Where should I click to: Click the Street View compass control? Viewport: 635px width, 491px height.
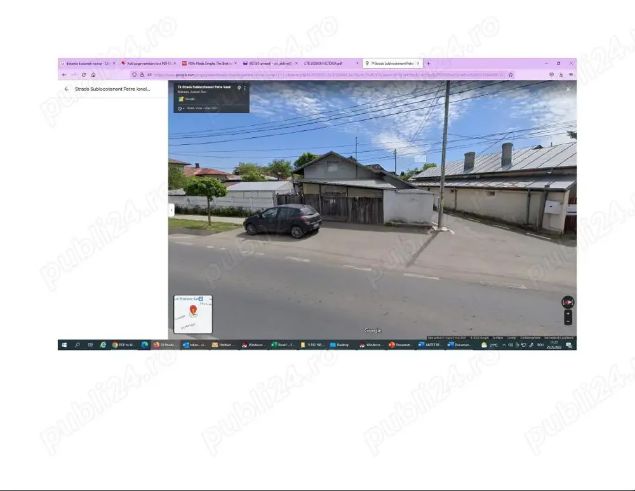tap(568, 302)
